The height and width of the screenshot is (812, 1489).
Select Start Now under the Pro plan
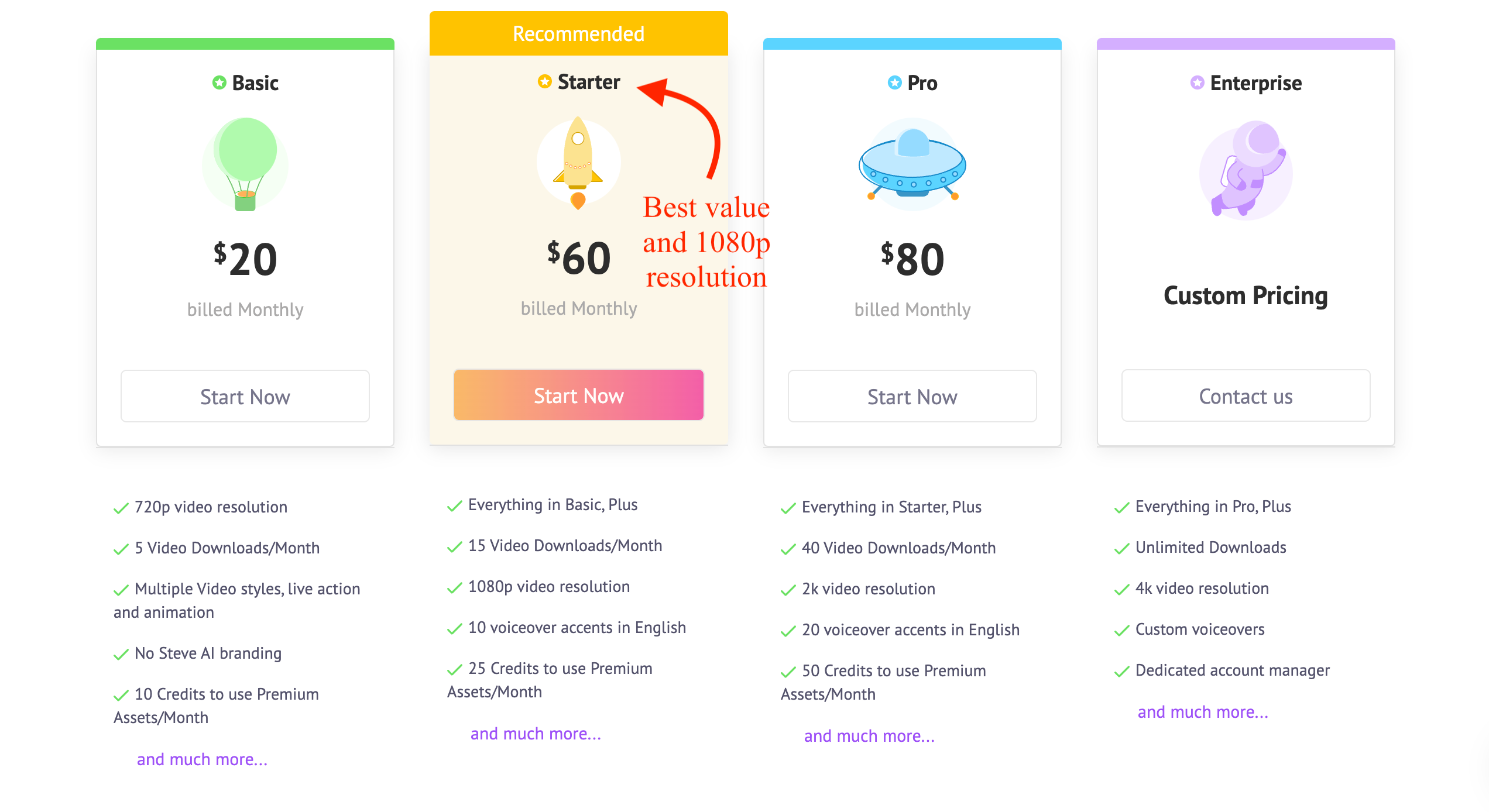pyautogui.click(x=912, y=396)
